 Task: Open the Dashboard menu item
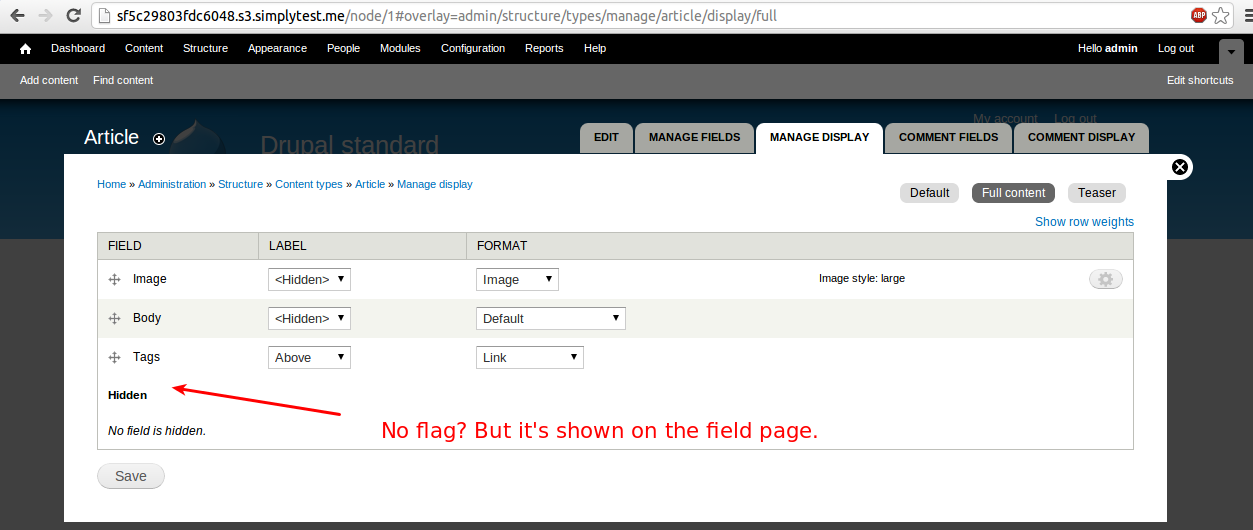78,48
